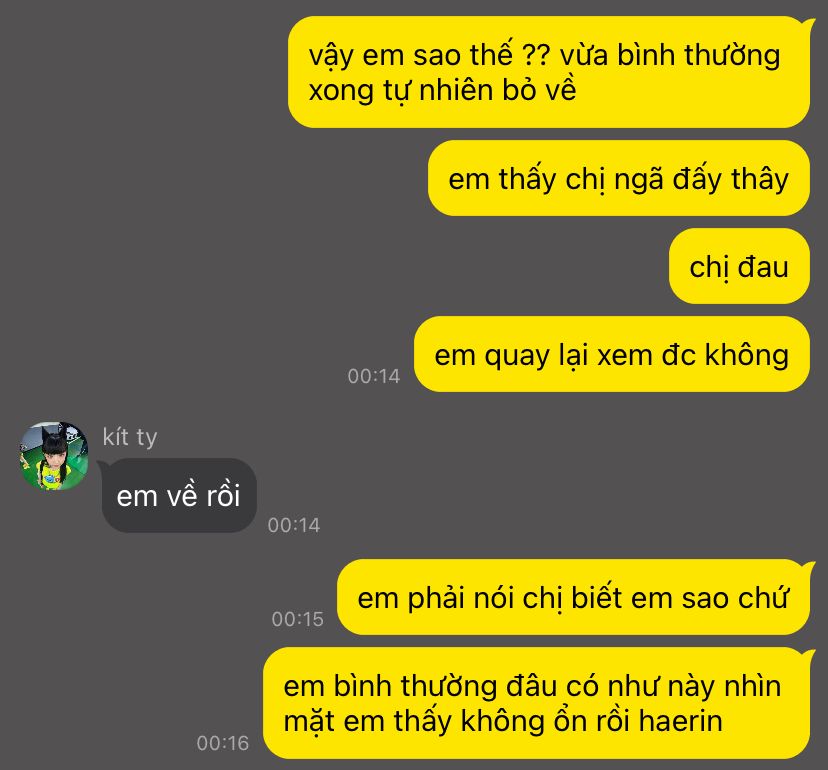Select the 'chị đau' message bubble
This screenshot has height=770, width=828.
(739, 266)
